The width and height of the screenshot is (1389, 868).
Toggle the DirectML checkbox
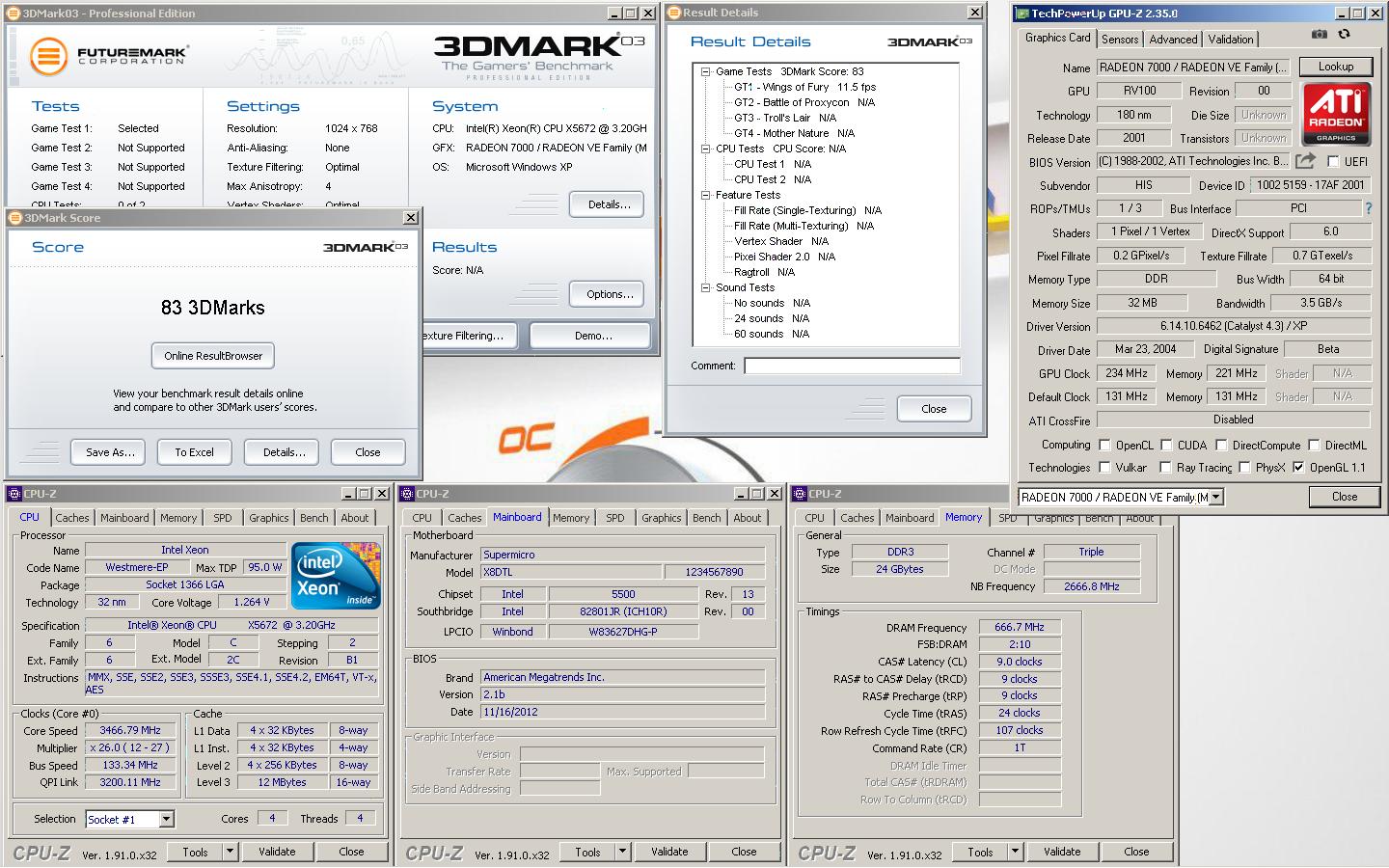(1314, 445)
